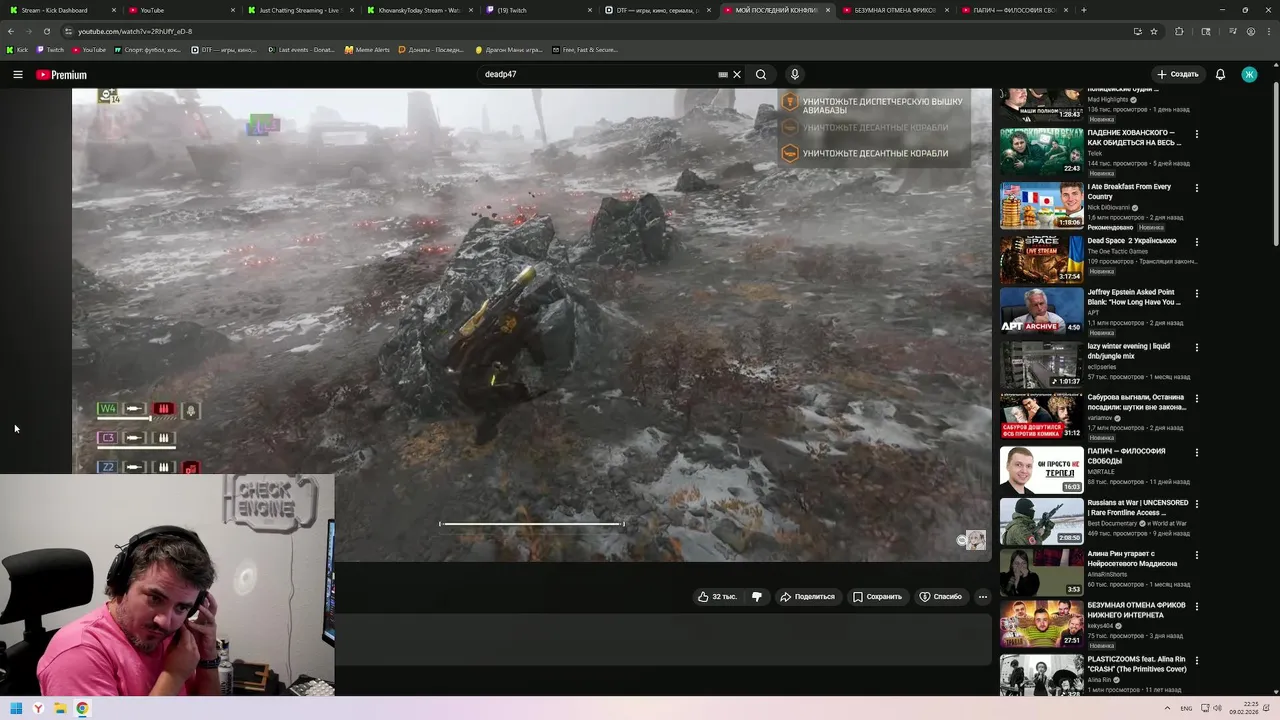This screenshot has width=1280, height=720.
Task: Open ПАДЕНИЕ ХОВАНСКОГО video thumbnail
Action: [1041, 151]
